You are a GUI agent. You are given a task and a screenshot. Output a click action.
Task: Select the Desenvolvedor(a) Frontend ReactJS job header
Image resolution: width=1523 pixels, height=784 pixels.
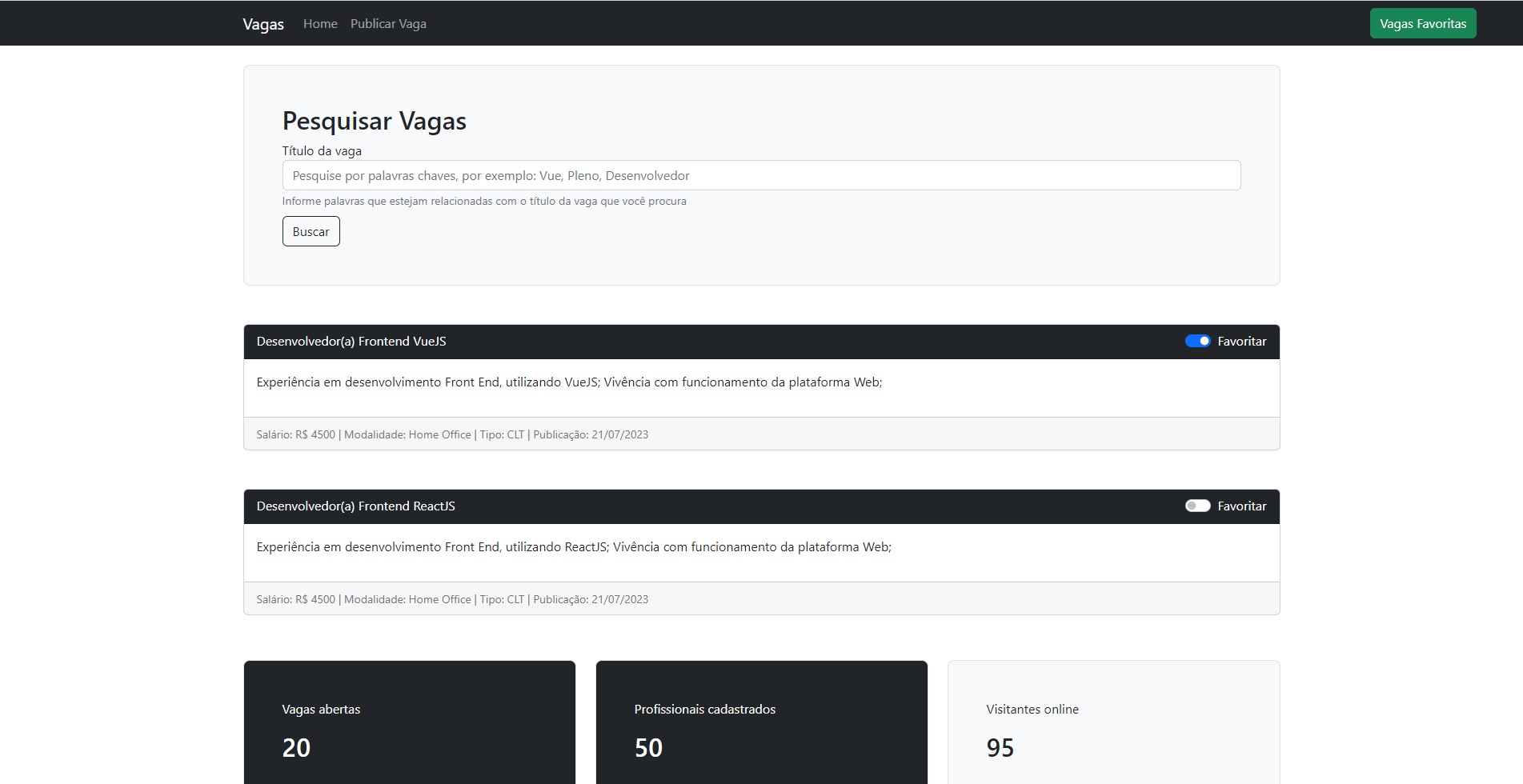tap(355, 506)
